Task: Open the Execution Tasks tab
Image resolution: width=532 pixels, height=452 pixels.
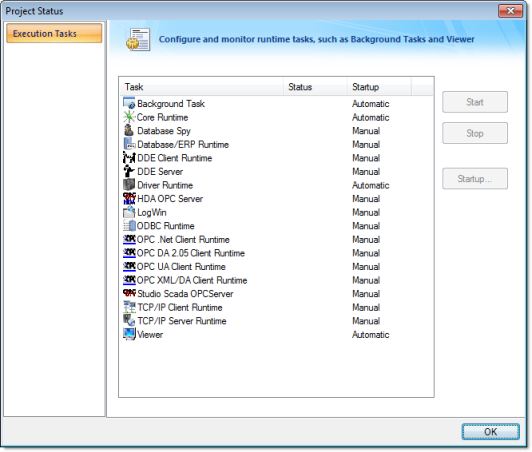Action: [x=54, y=33]
